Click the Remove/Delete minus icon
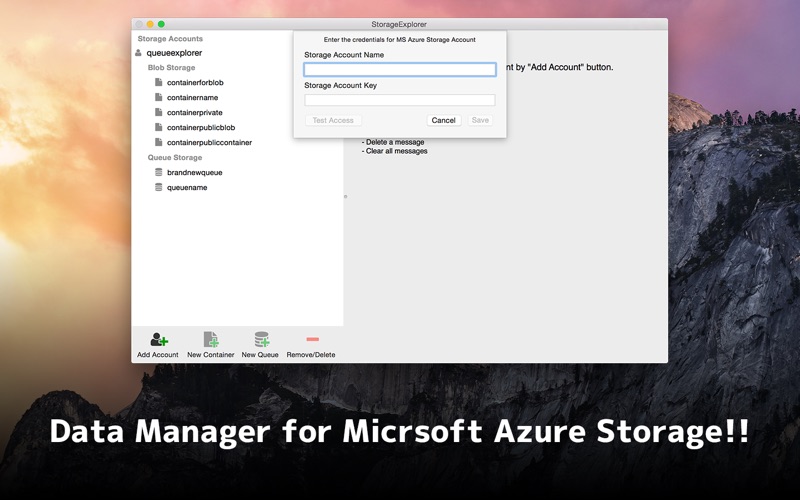This screenshot has height=500, width=800. [313, 339]
